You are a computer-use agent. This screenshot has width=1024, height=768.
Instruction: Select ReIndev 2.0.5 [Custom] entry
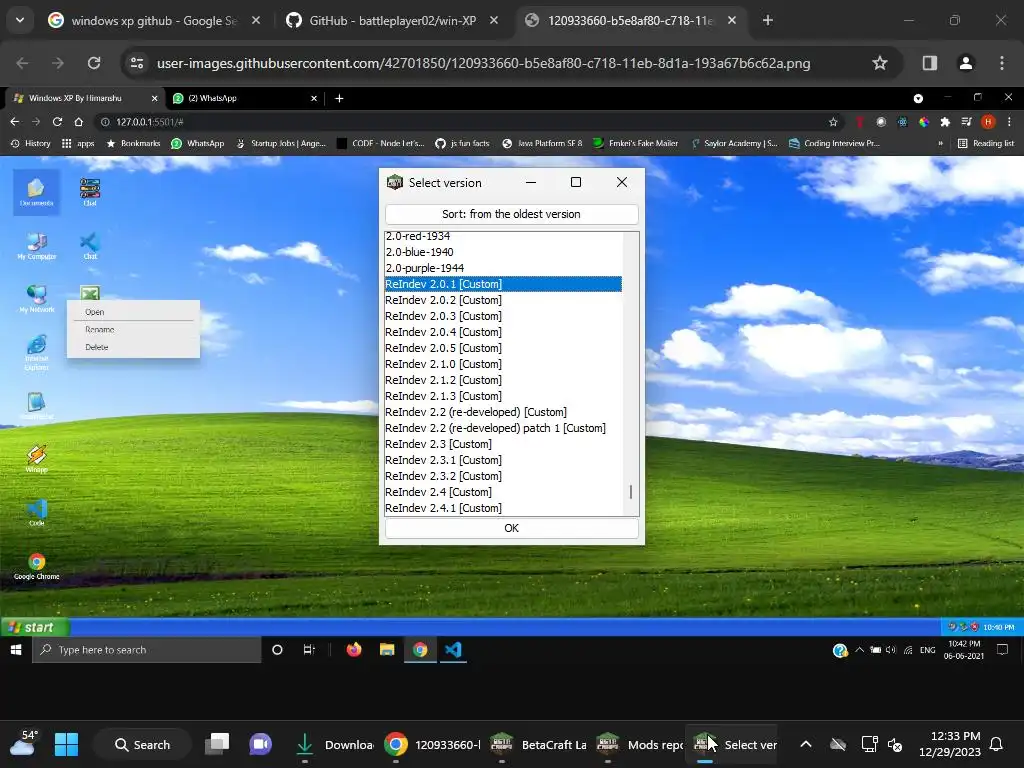coord(503,348)
